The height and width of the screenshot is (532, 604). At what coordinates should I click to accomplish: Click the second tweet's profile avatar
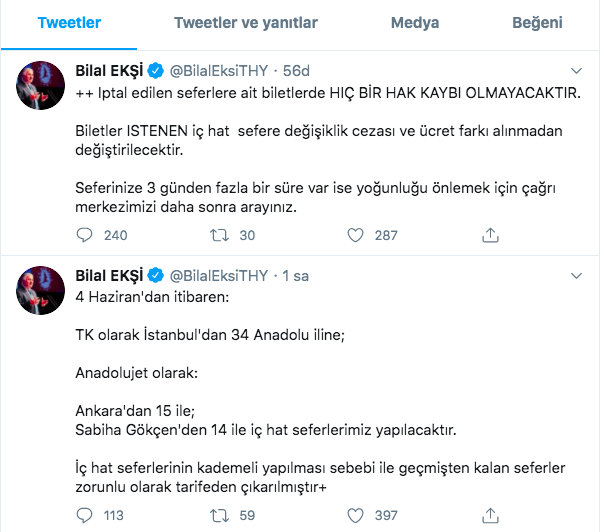pos(41,291)
